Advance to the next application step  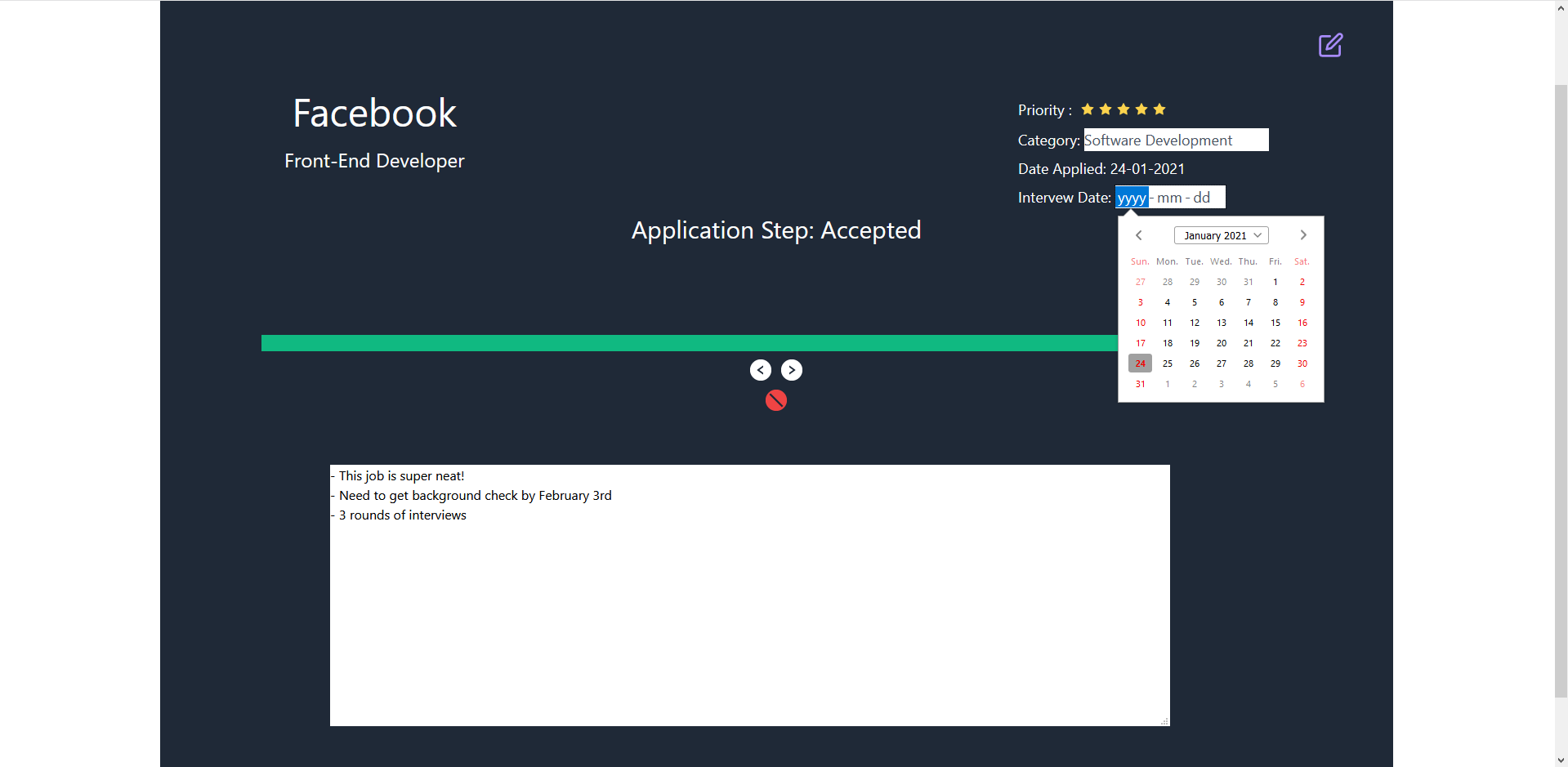792,370
